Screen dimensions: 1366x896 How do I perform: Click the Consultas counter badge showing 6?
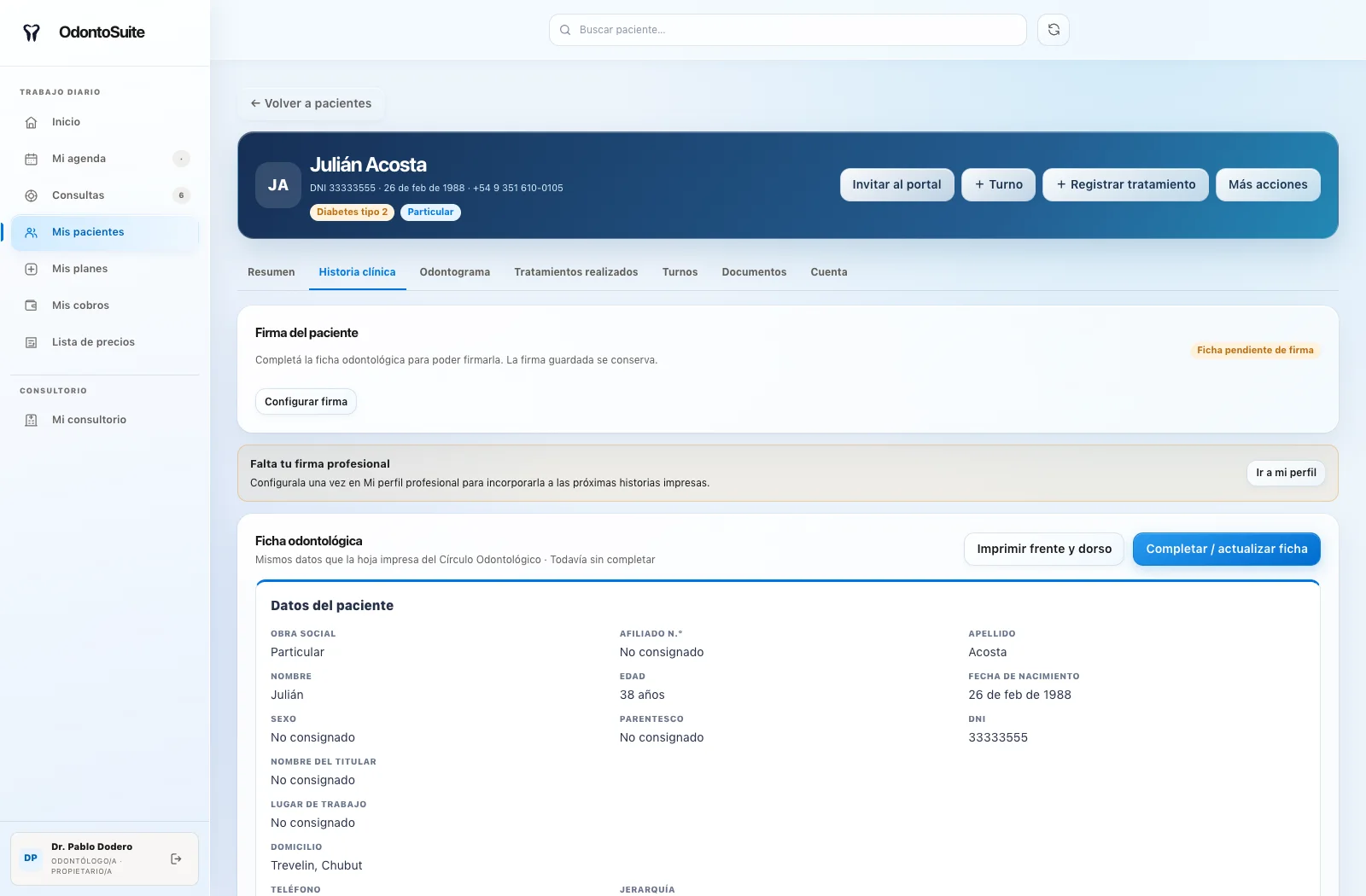pyautogui.click(x=181, y=195)
